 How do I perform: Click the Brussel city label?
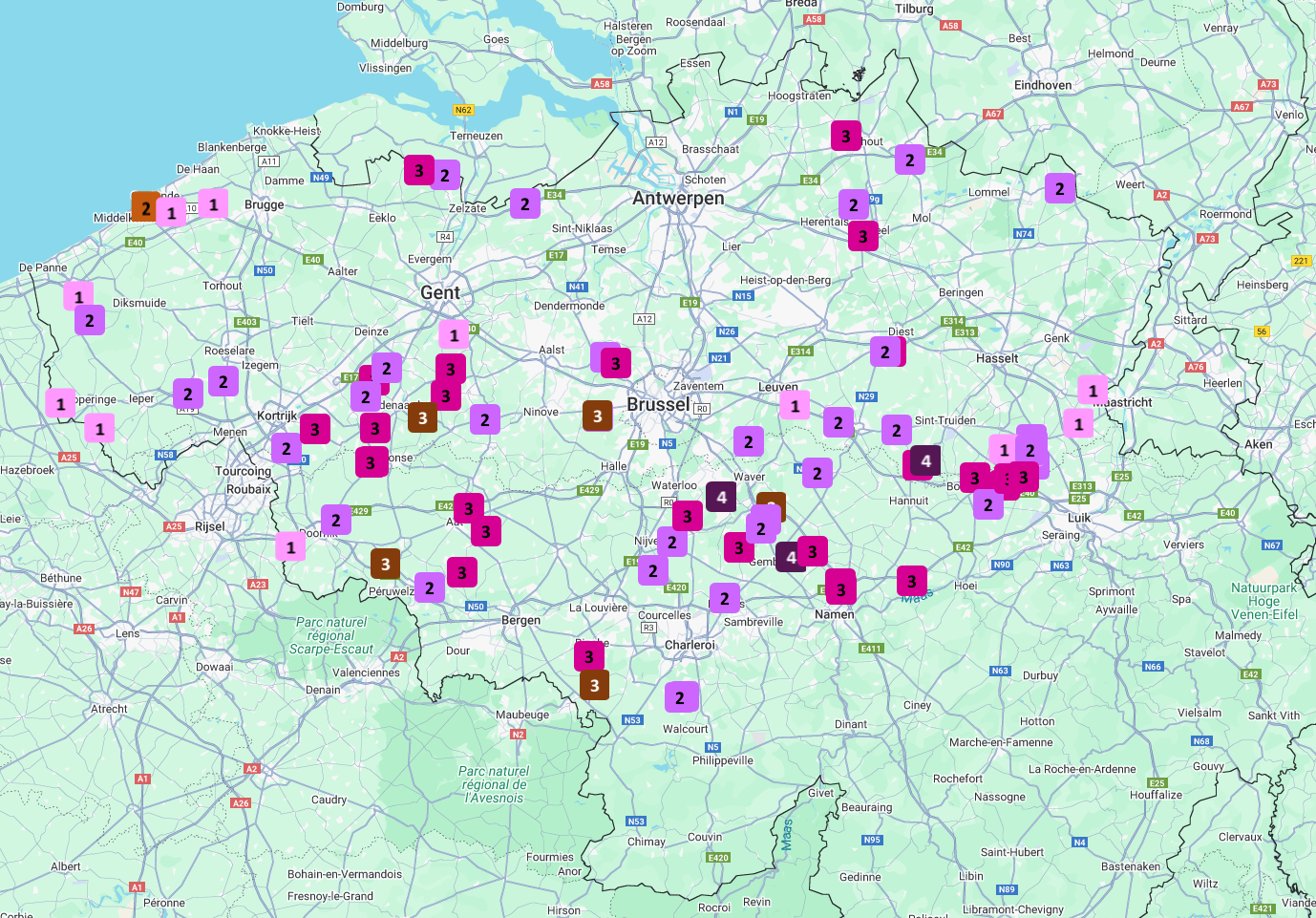(657, 404)
